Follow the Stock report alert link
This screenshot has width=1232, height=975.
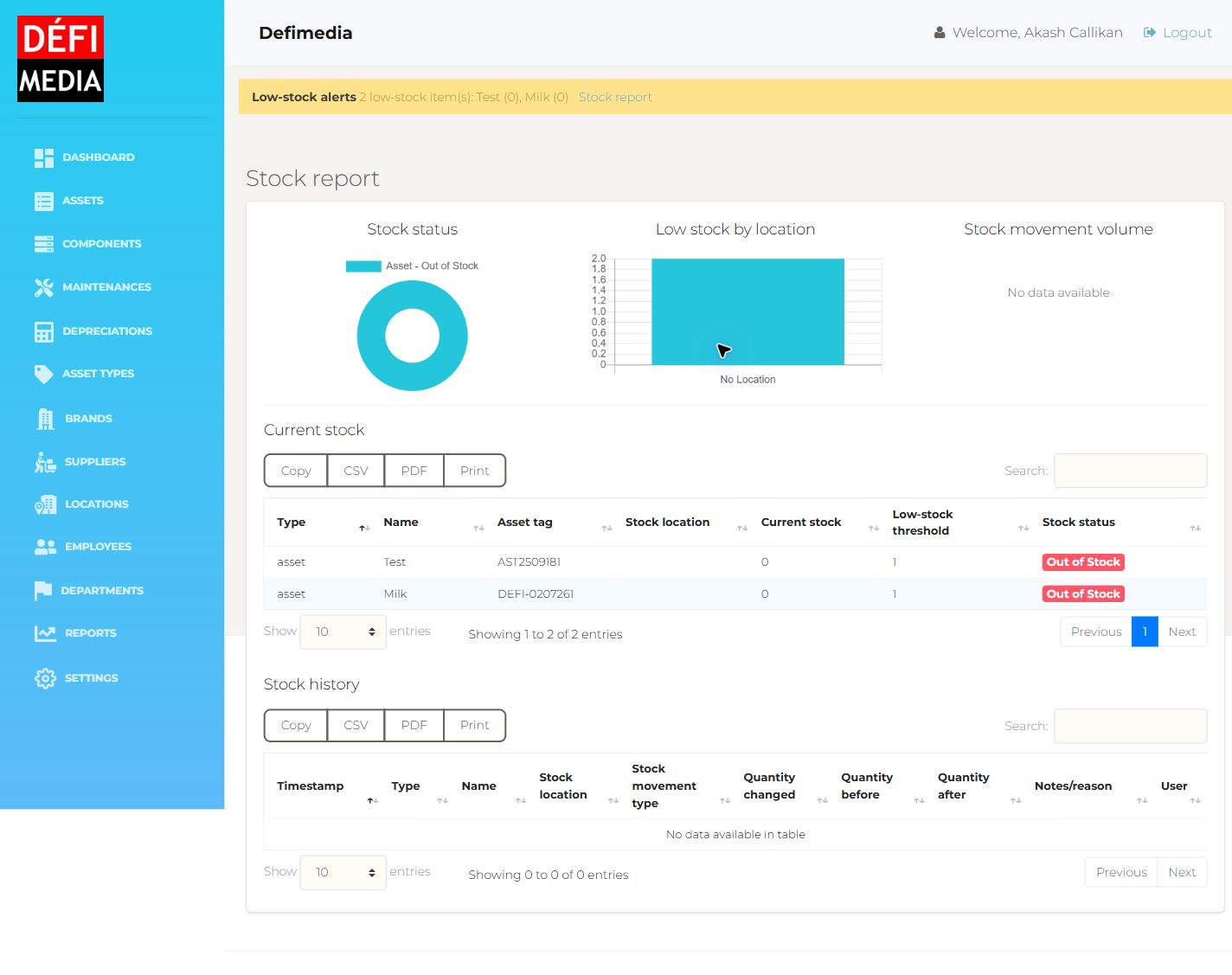[x=615, y=97]
